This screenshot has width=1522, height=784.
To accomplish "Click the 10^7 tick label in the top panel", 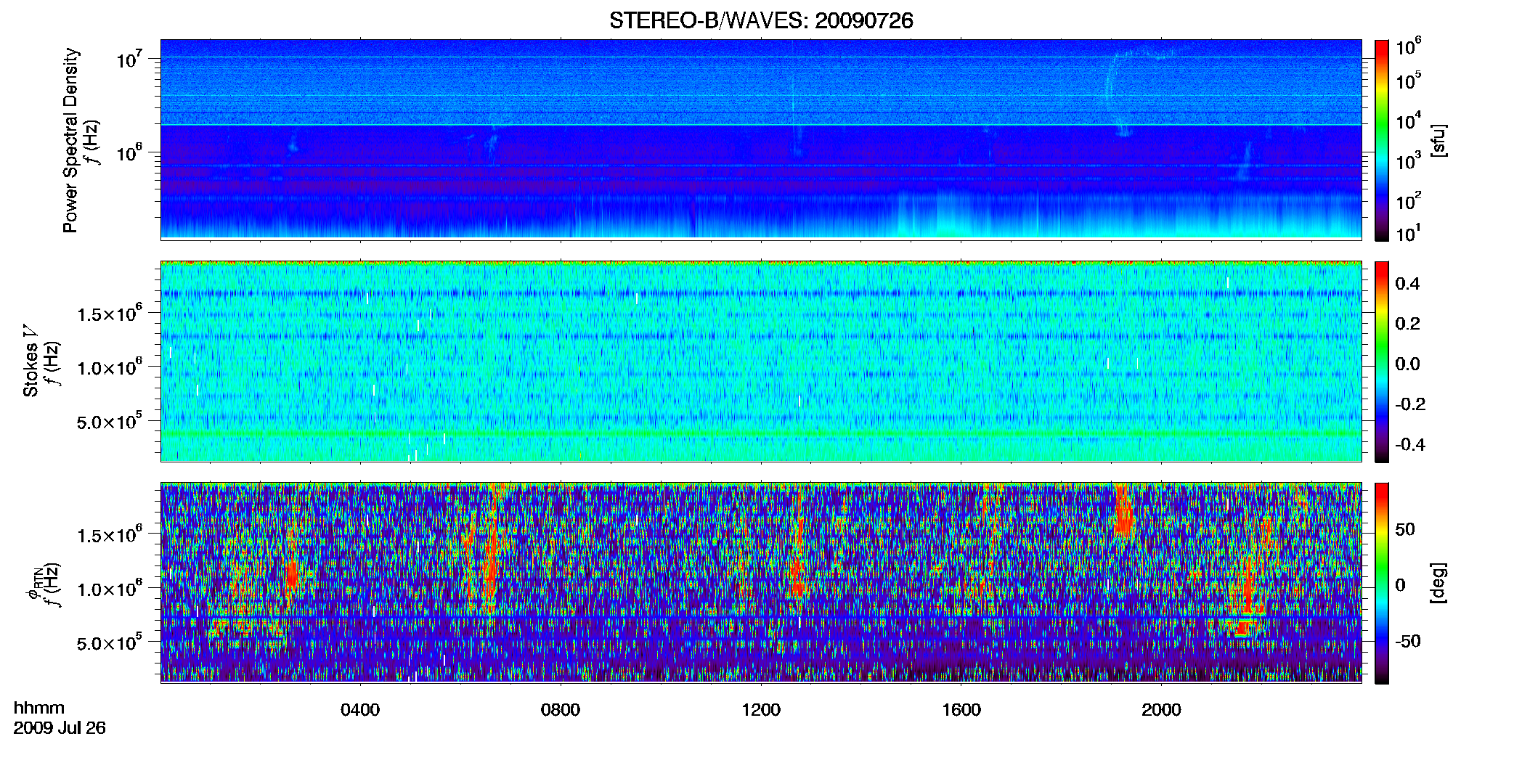I will 130,60.
